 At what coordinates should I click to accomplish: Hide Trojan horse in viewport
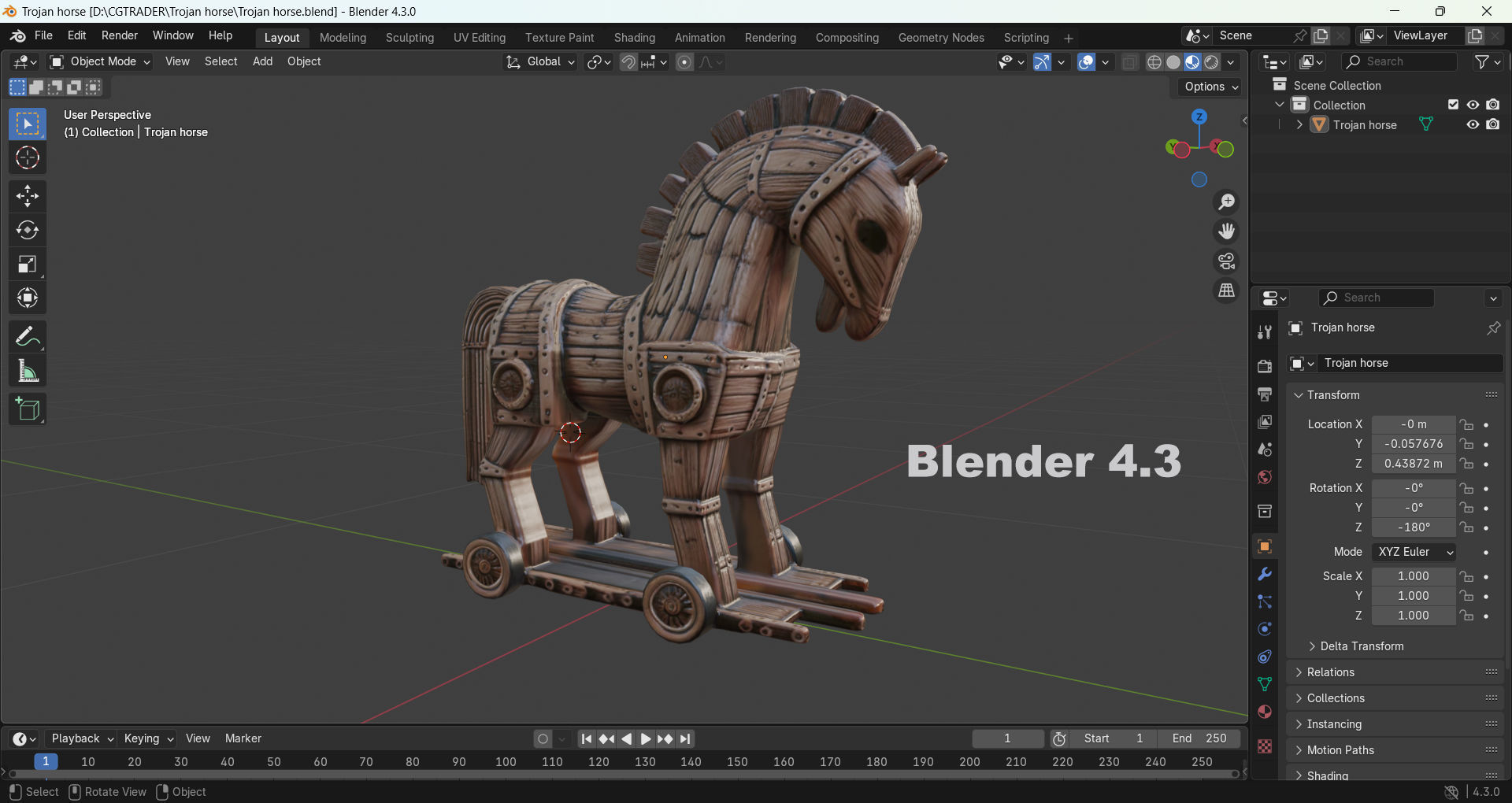coord(1473,124)
